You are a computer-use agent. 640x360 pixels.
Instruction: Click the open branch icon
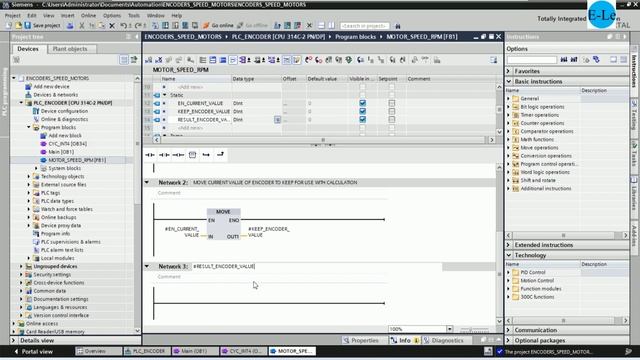coord(206,155)
